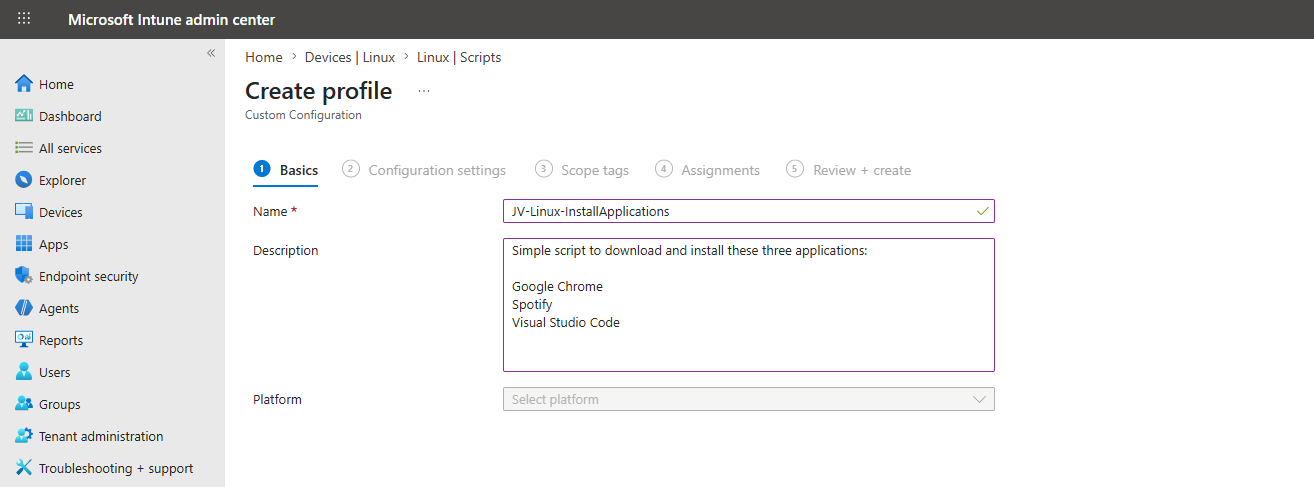Click the Description text area
The width and height of the screenshot is (1314, 487).
(x=748, y=305)
